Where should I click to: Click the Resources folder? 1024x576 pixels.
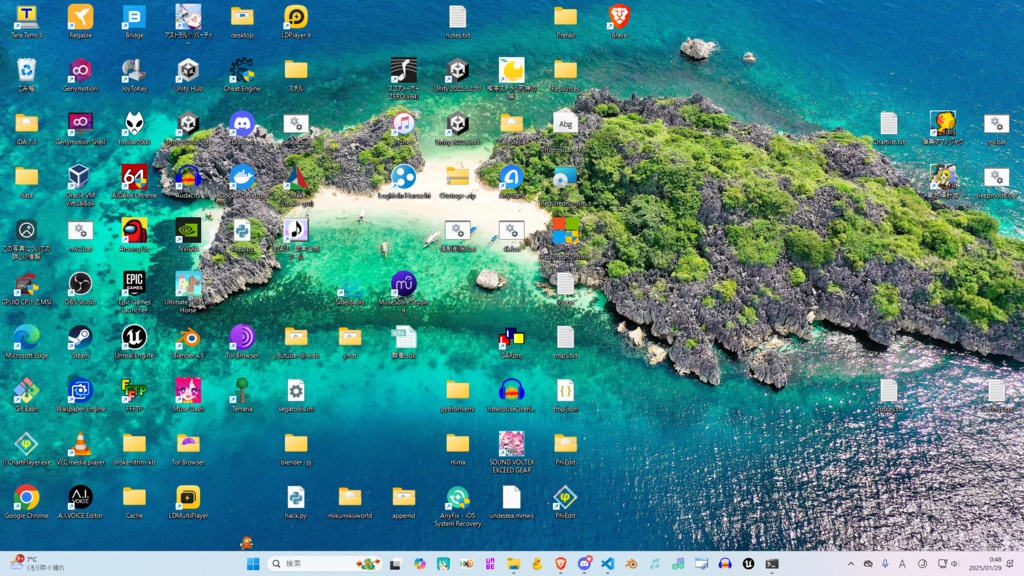pyautogui.click(x=566, y=75)
